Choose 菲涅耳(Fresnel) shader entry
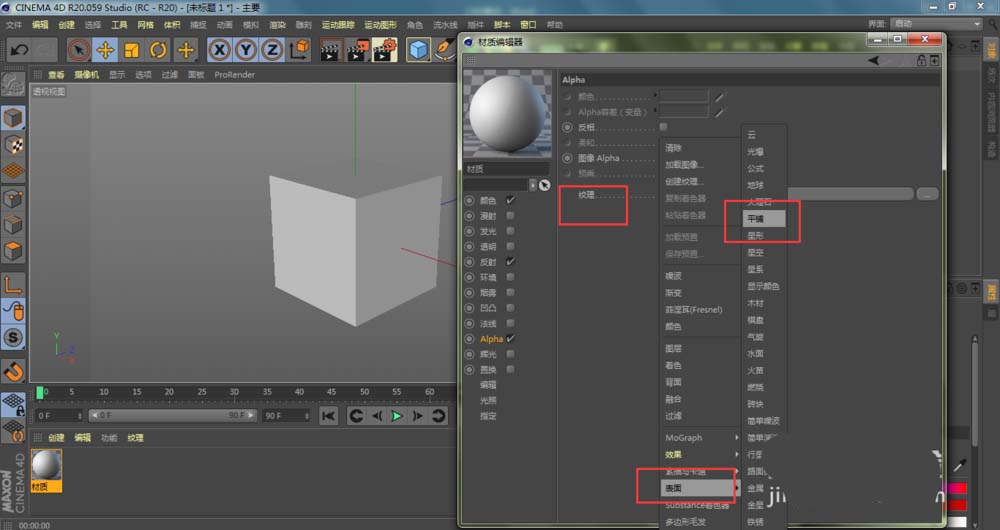 click(694, 309)
